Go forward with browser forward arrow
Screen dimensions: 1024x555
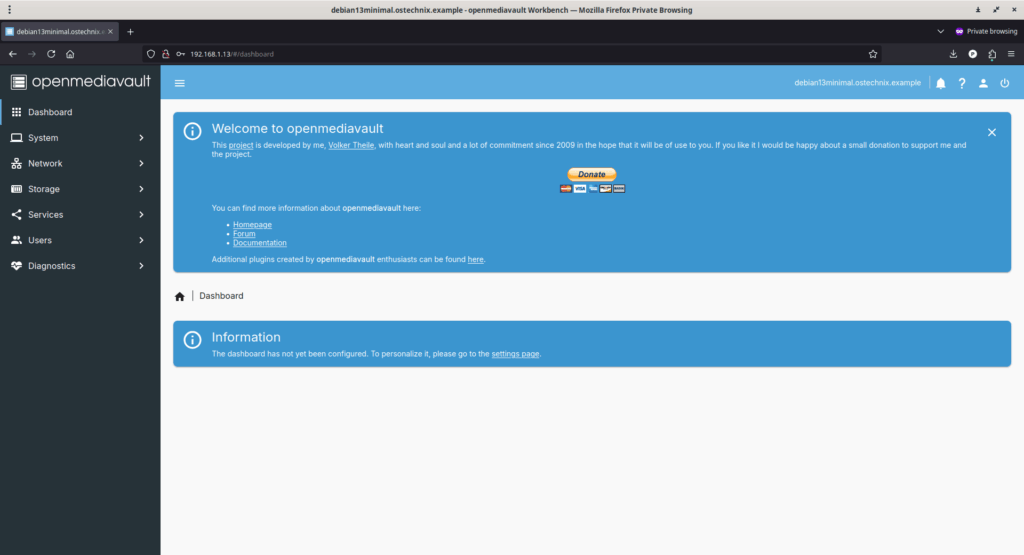click(32, 54)
